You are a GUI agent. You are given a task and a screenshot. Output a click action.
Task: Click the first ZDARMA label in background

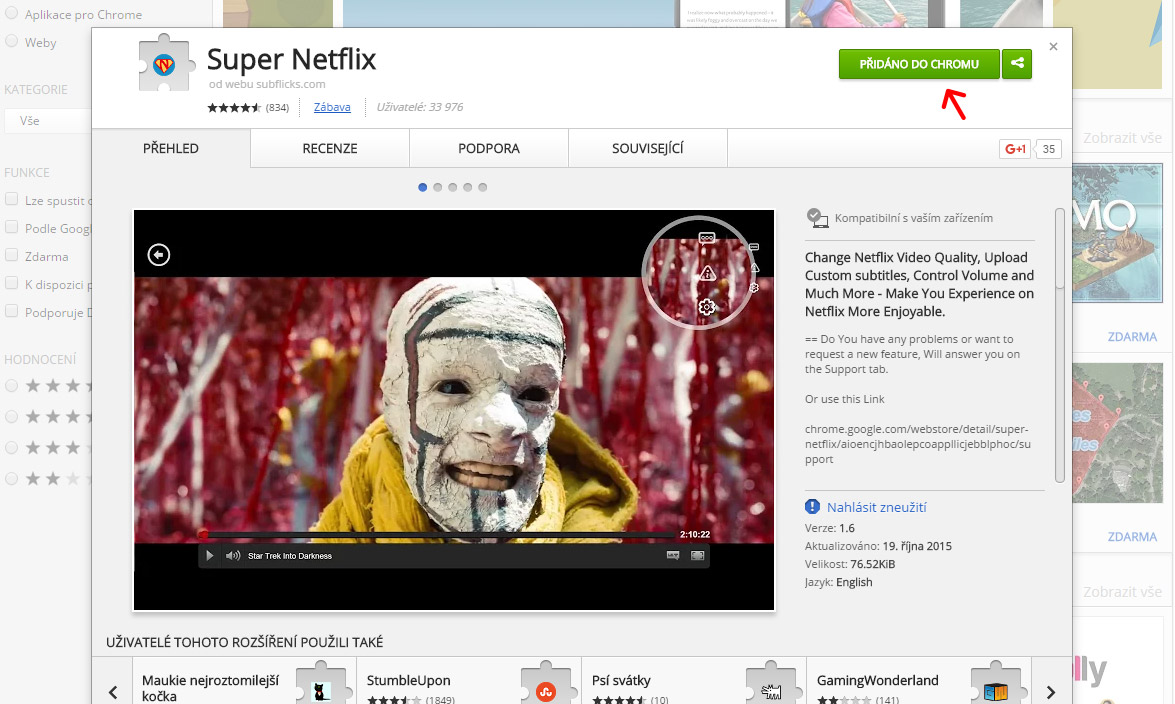pyautogui.click(x=1132, y=337)
